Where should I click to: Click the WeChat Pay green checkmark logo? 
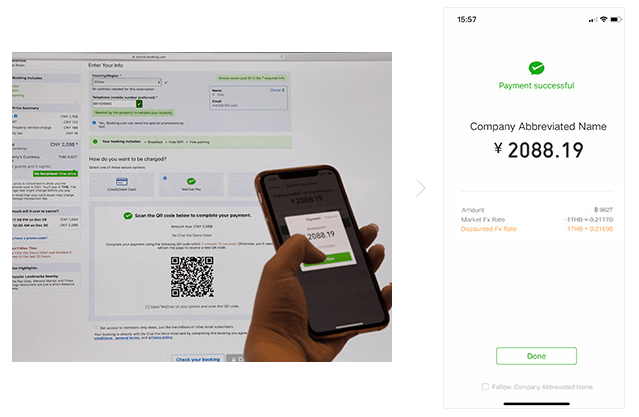click(536, 68)
